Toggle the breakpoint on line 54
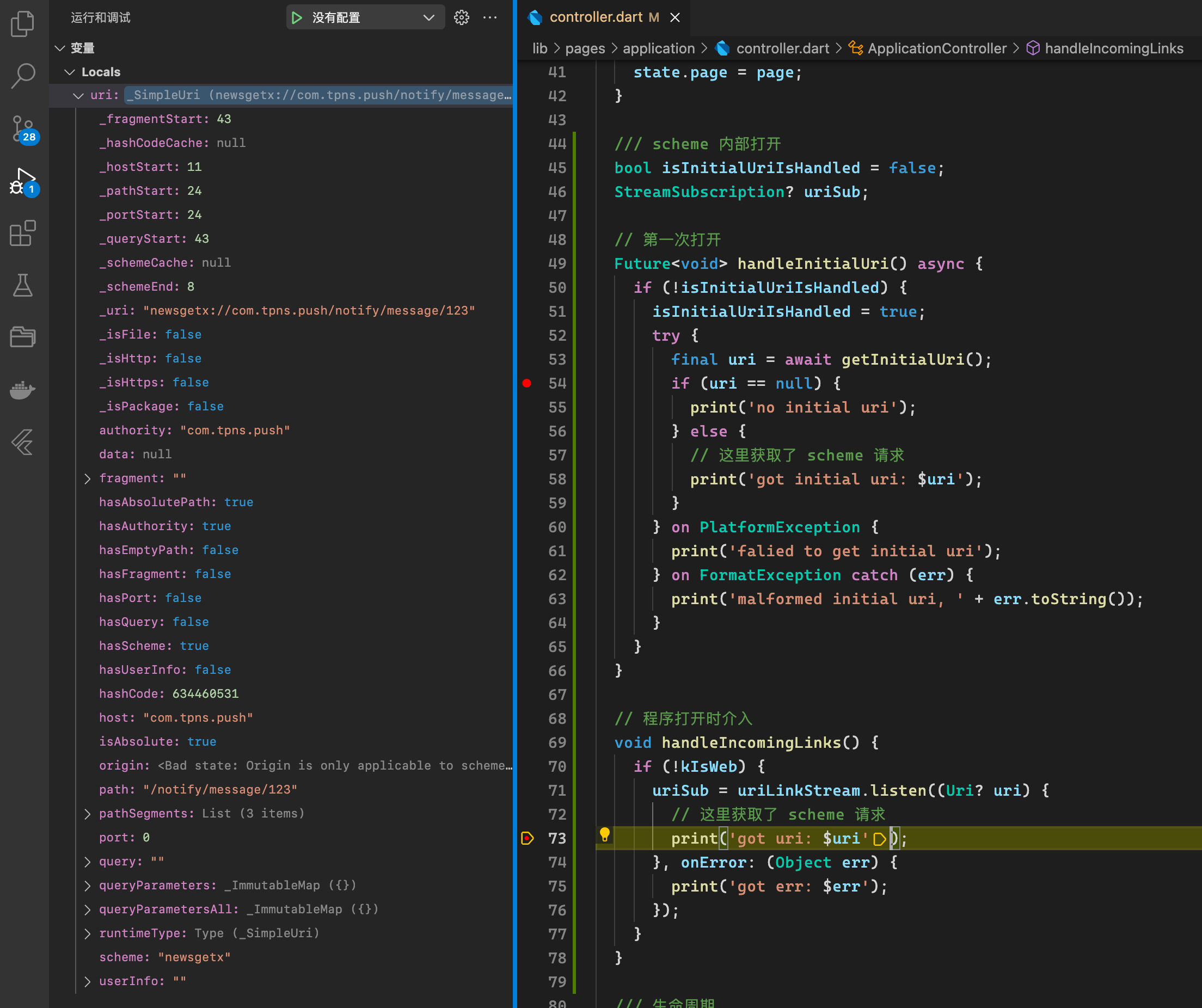This screenshot has height=1008, width=1202. tap(526, 383)
